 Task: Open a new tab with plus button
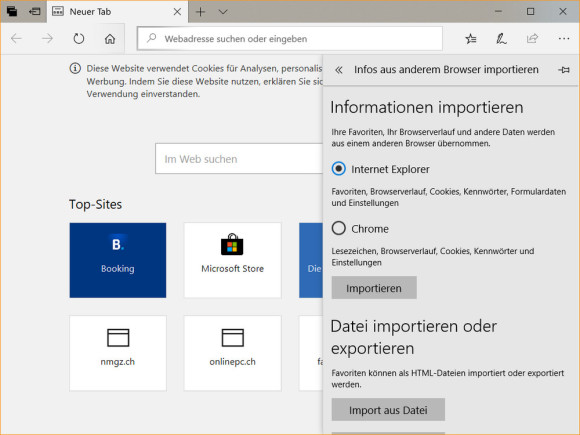[200, 12]
